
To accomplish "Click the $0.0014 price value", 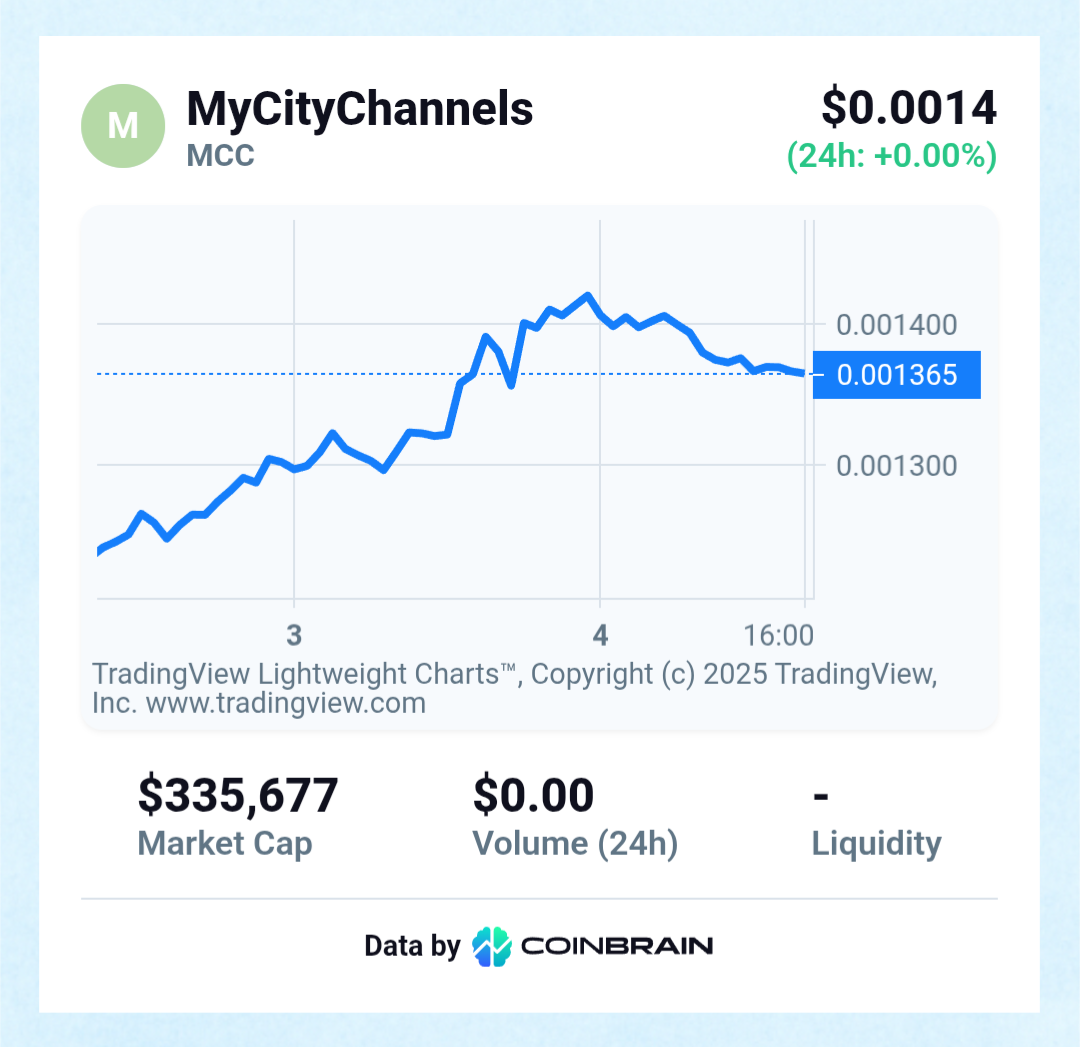I will point(908,108).
